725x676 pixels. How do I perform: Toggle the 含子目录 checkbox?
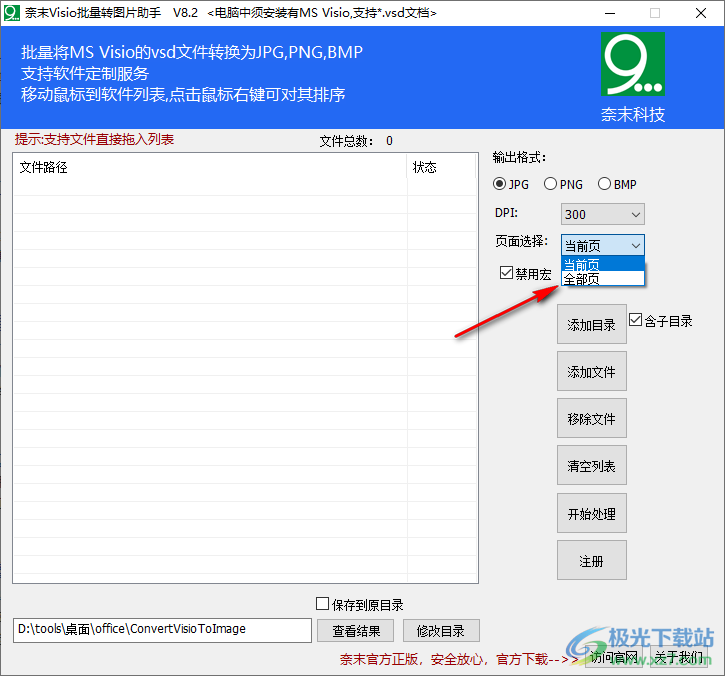pos(660,320)
